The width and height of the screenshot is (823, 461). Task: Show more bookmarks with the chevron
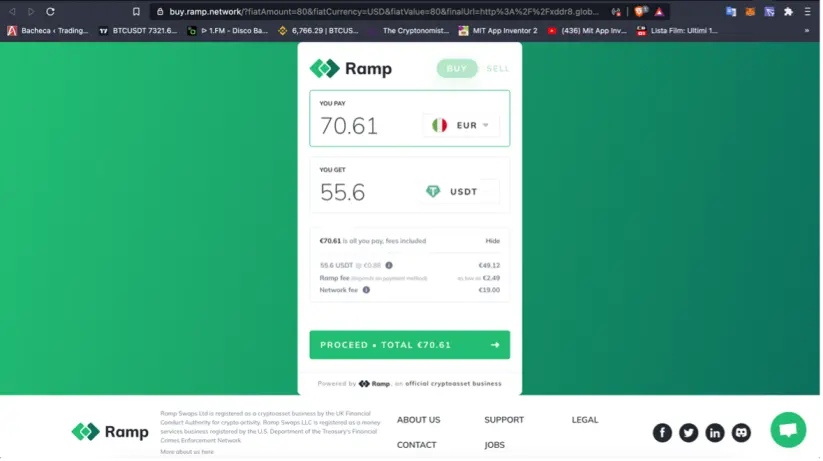tap(807, 31)
